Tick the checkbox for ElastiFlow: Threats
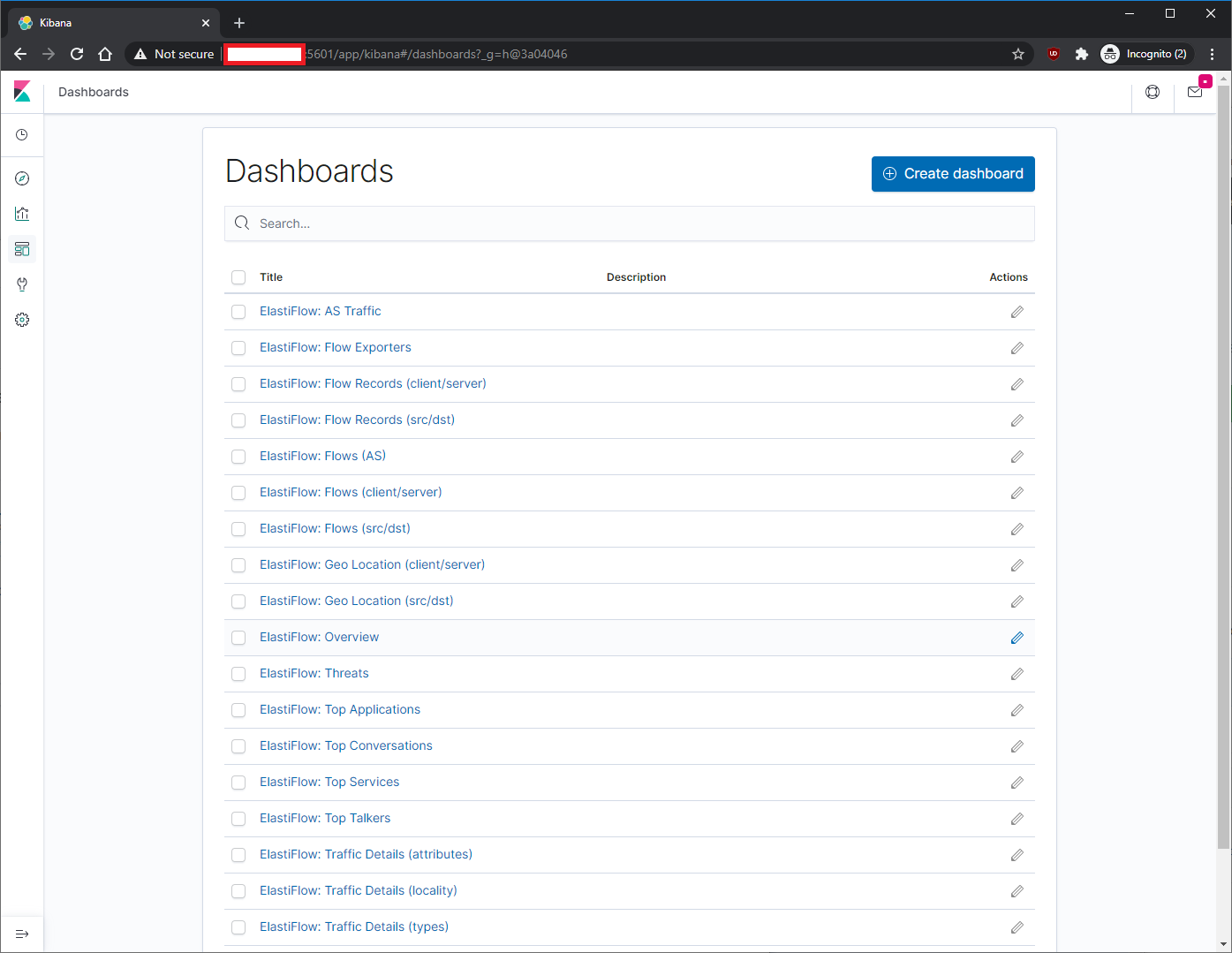The width and height of the screenshot is (1232, 953). (238, 673)
